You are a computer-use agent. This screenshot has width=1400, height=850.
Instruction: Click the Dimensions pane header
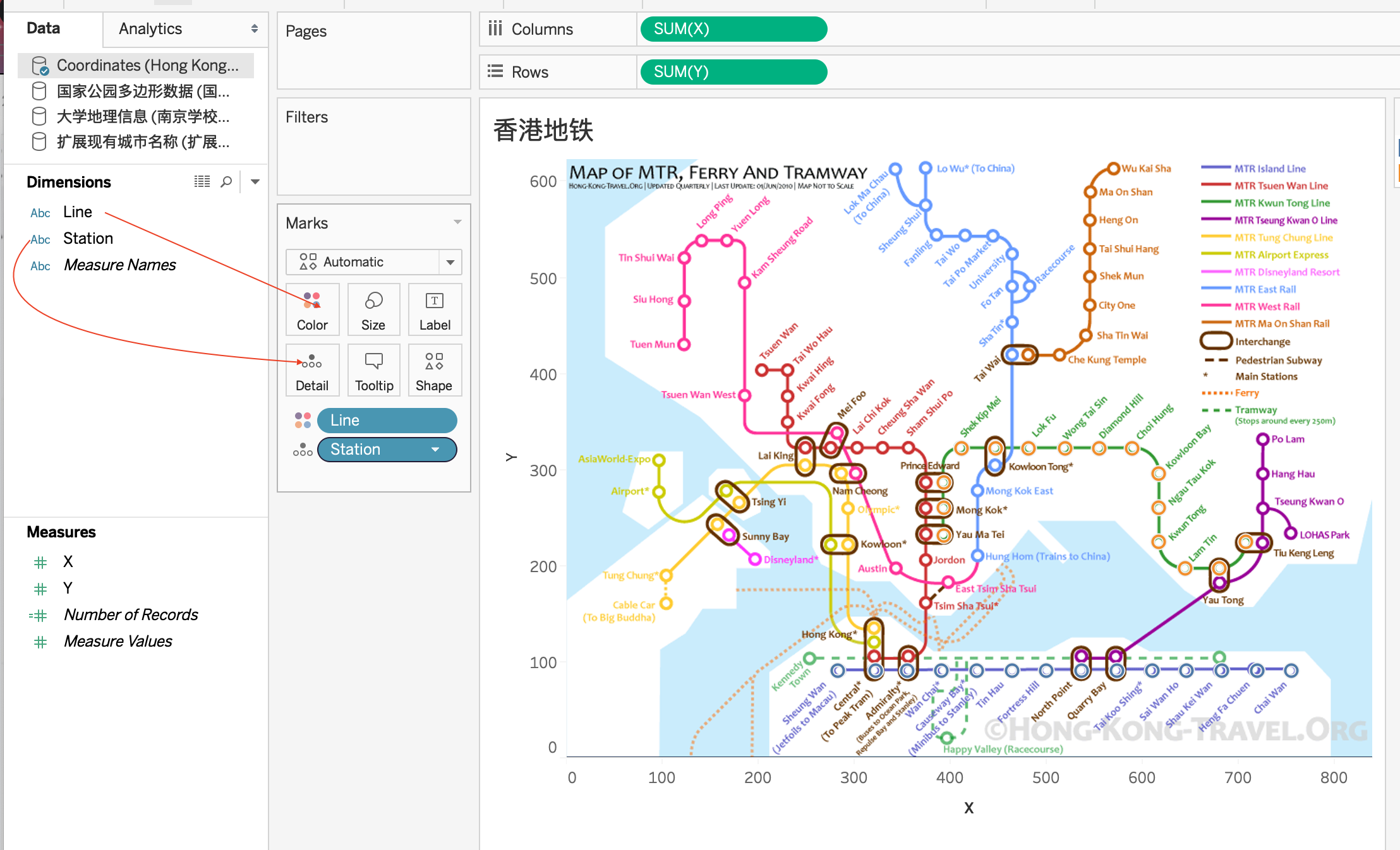tap(69, 182)
